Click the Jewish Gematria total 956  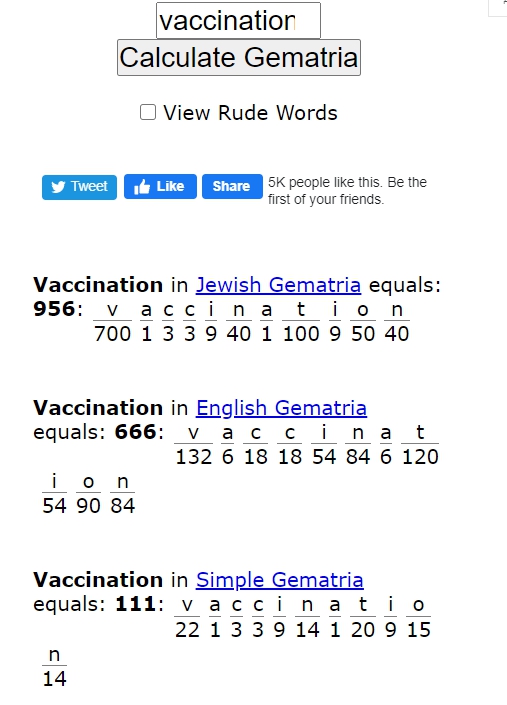point(54,309)
